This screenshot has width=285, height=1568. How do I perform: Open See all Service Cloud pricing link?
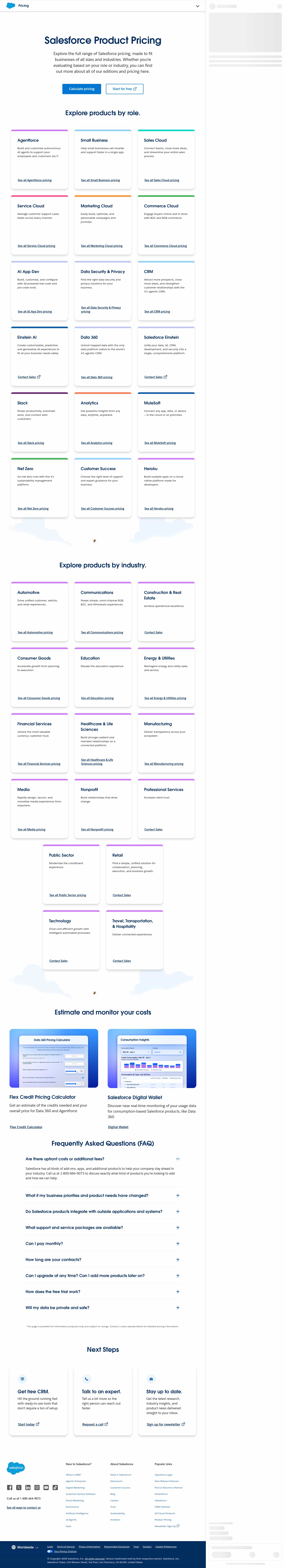click(37, 246)
